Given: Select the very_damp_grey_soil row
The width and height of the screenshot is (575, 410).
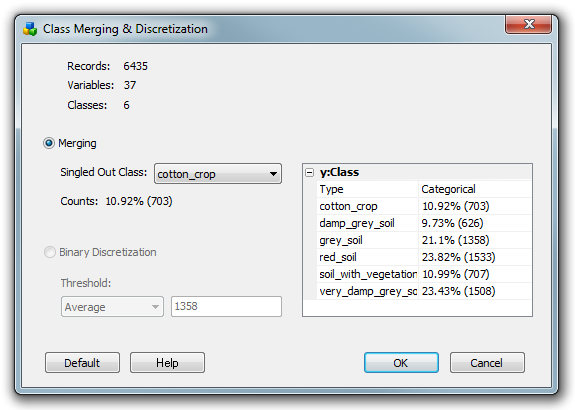Looking at the screenshot, I should [x=424, y=291].
